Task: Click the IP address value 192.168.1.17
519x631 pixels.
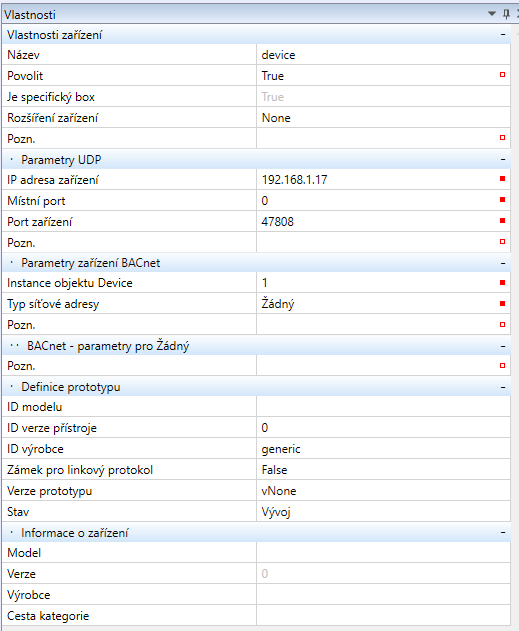Action: tap(295, 179)
